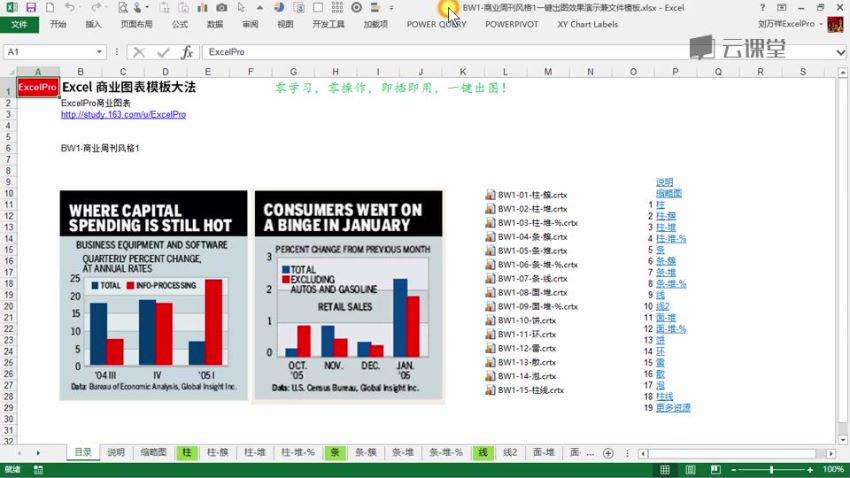Screen dimensions: 850x478
Task: Click the BW1-10-饼.crtx file object
Action: pos(521,320)
